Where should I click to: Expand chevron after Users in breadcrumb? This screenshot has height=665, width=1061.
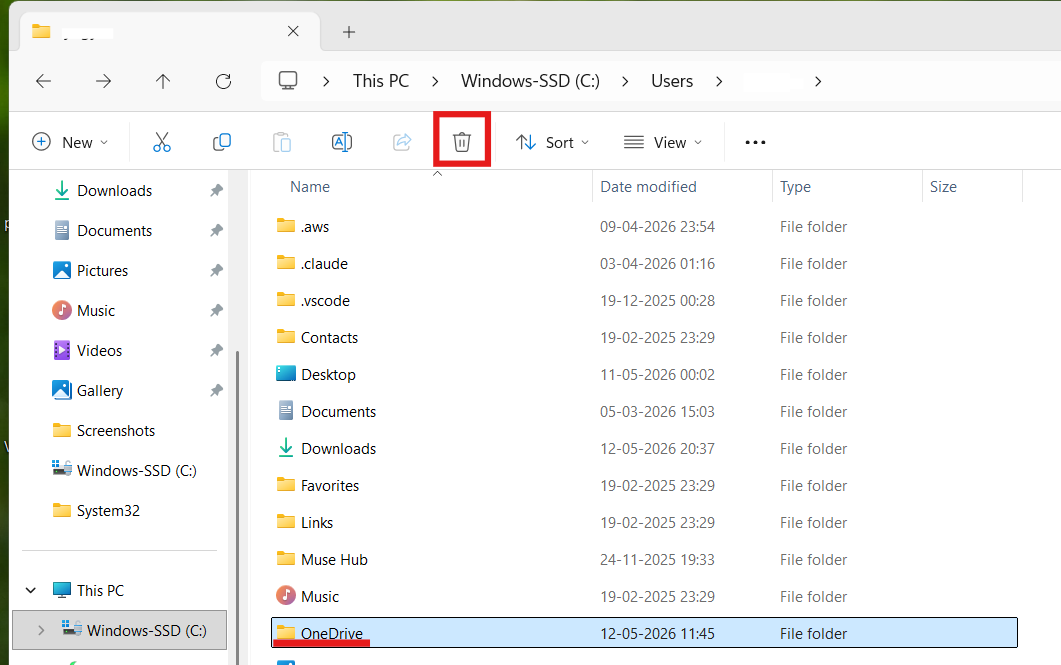pyautogui.click(x=719, y=82)
